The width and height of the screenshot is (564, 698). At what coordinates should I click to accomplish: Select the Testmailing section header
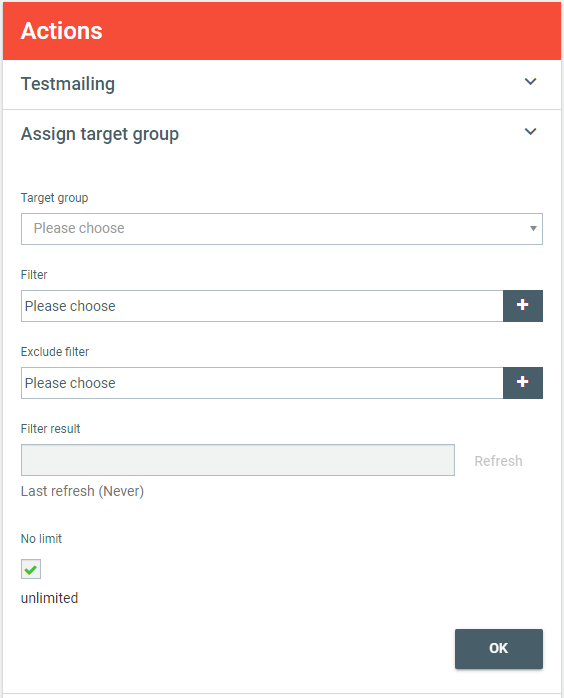click(x=282, y=85)
